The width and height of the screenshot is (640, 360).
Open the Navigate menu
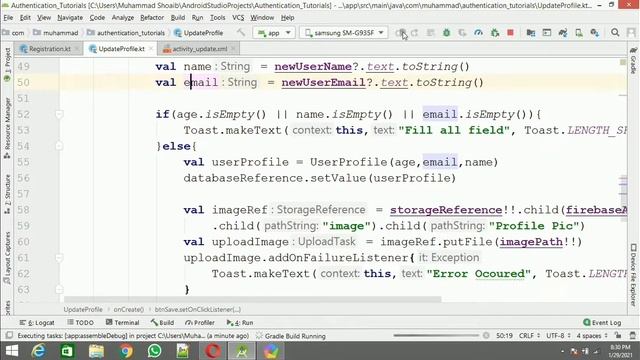pyautogui.click(x=70, y=18)
